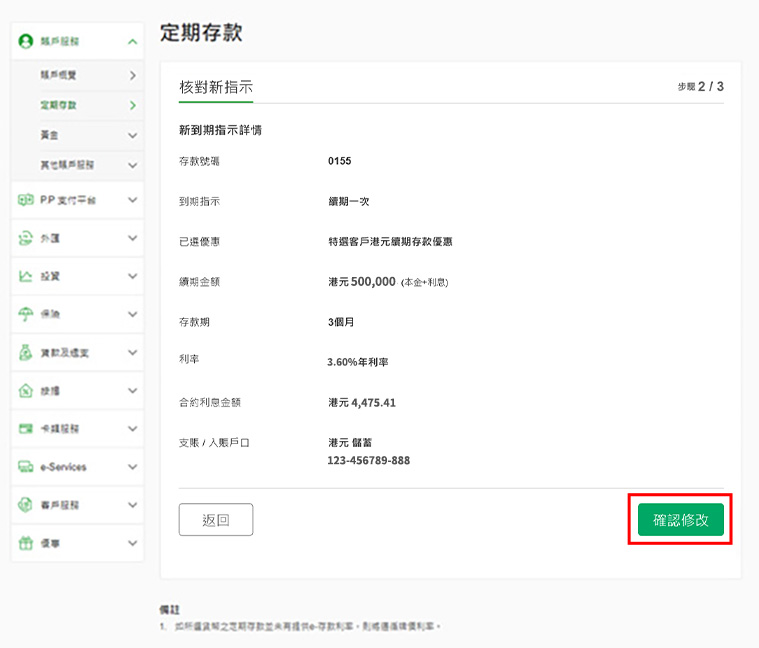Expand PP payment platform chevron
The height and width of the screenshot is (648, 759).
(133, 200)
